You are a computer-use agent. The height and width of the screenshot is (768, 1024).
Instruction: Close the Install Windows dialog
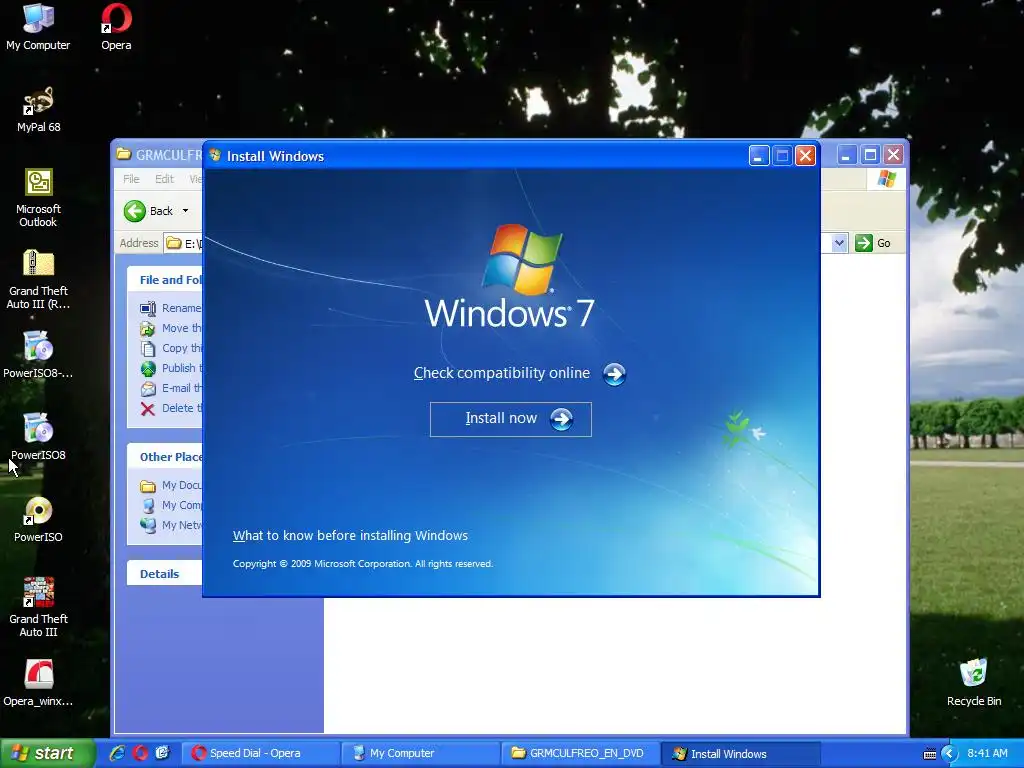806,155
